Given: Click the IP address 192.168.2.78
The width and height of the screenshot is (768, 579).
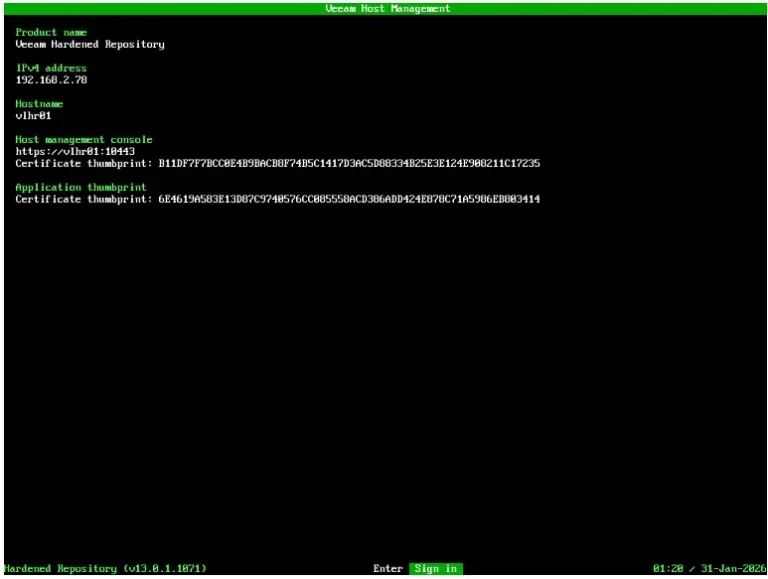Looking at the screenshot, I should [x=51, y=80].
